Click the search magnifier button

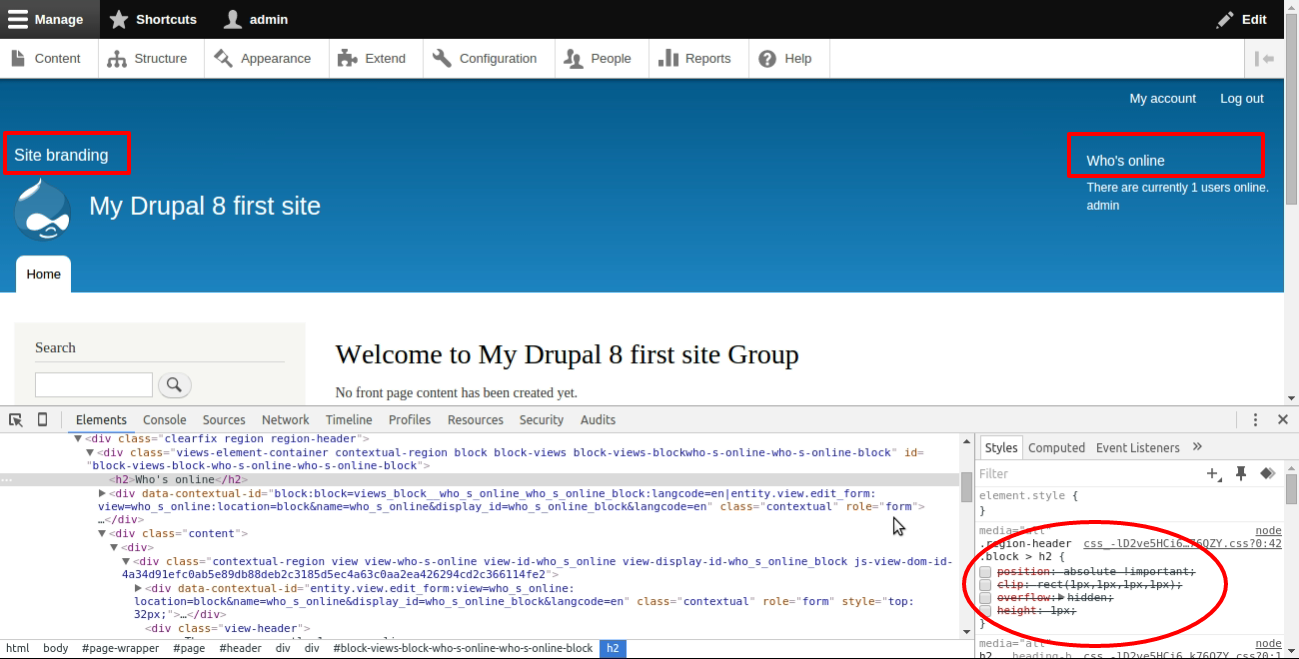click(175, 385)
